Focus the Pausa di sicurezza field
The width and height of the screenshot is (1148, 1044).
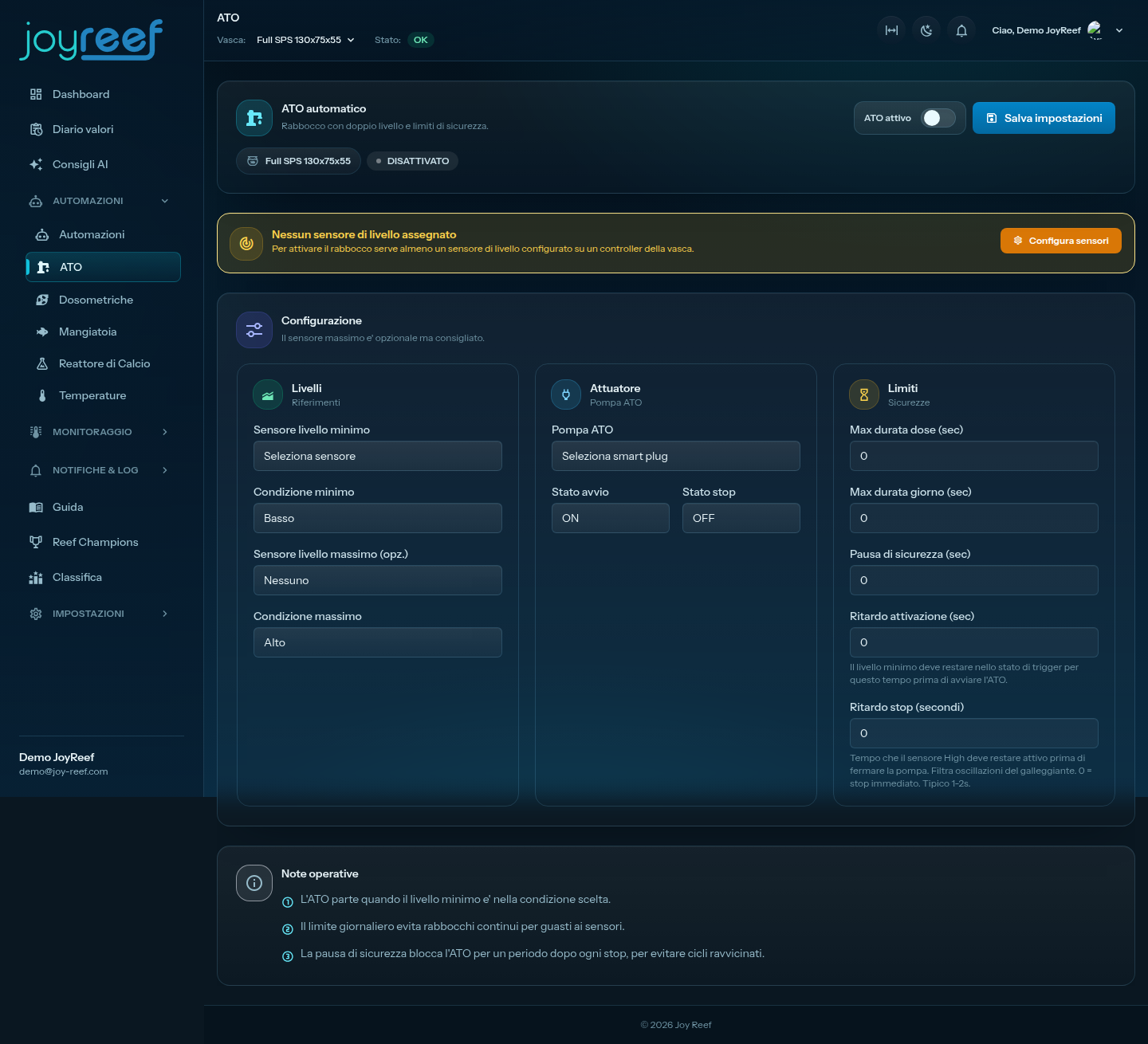[x=974, y=580]
